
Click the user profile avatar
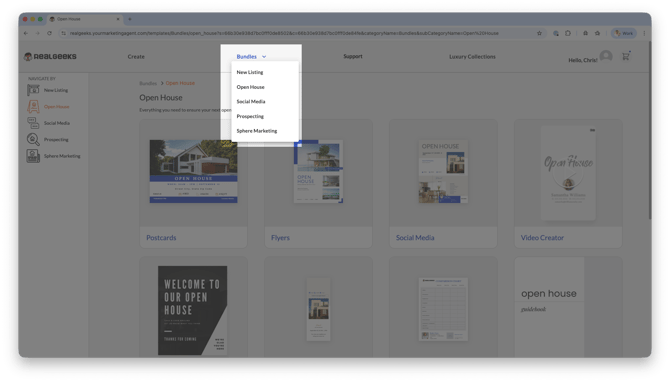pyautogui.click(x=606, y=56)
